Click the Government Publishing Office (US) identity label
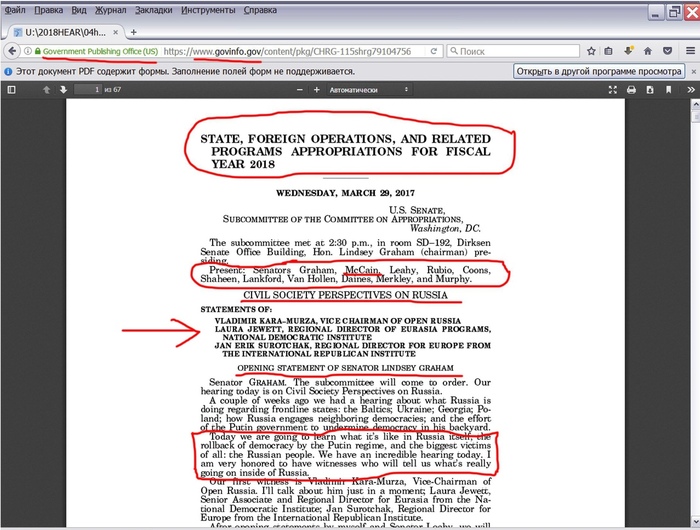The image size is (700, 530). pos(100,51)
